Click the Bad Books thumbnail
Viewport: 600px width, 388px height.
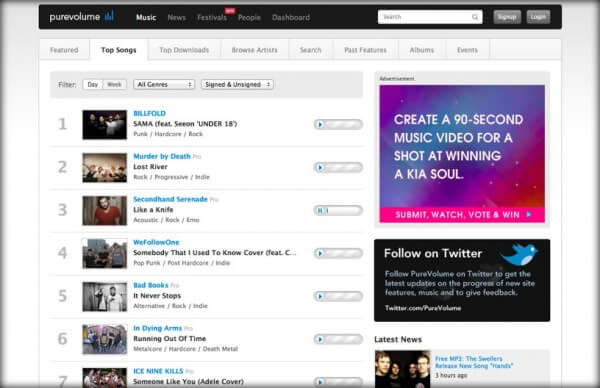coord(104,297)
